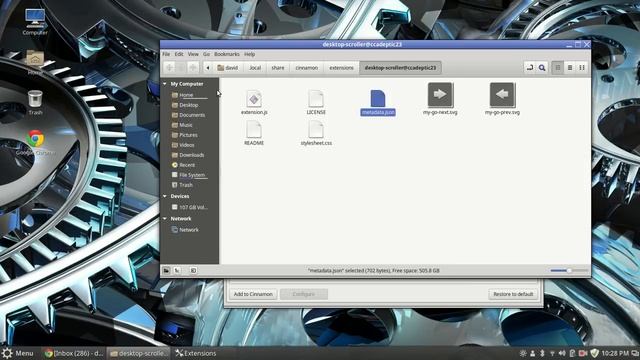Select the stylesheet.css file icon

coord(316,130)
